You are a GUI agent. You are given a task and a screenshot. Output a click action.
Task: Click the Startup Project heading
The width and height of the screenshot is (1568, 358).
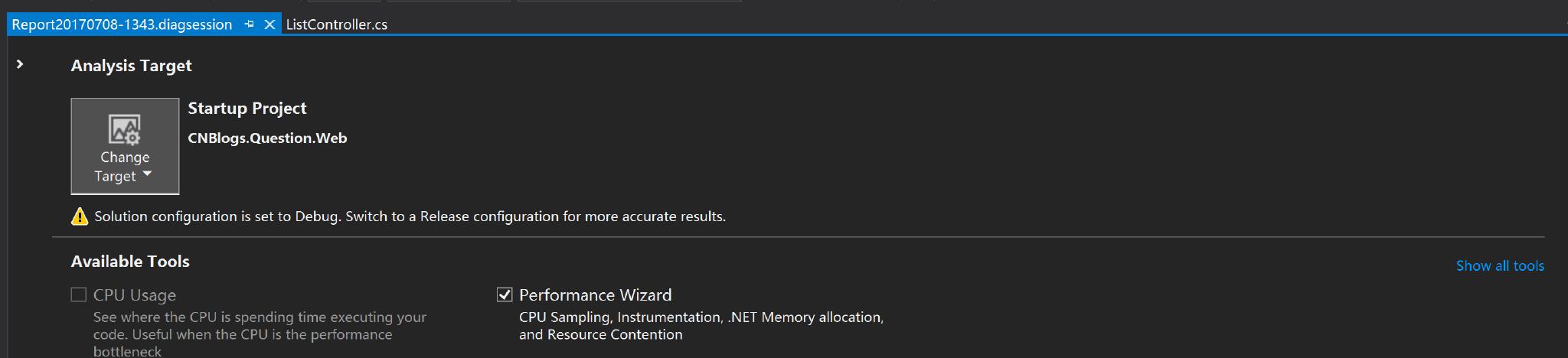click(247, 109)
